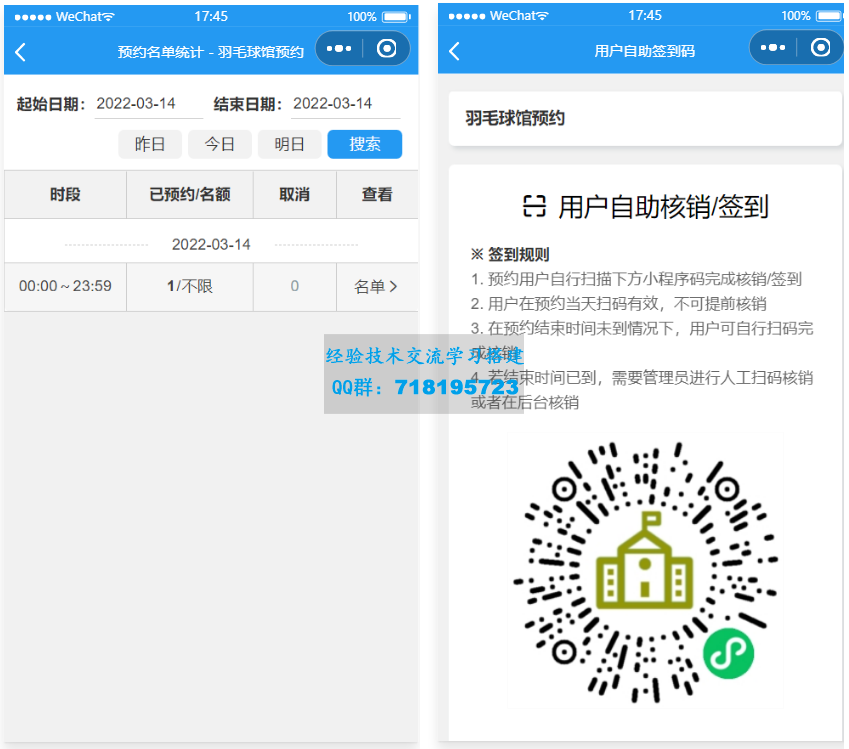The width and height of the screenshot is (849, 749).
Task: Select the 明日 quick date button
Action: [290, 144]
